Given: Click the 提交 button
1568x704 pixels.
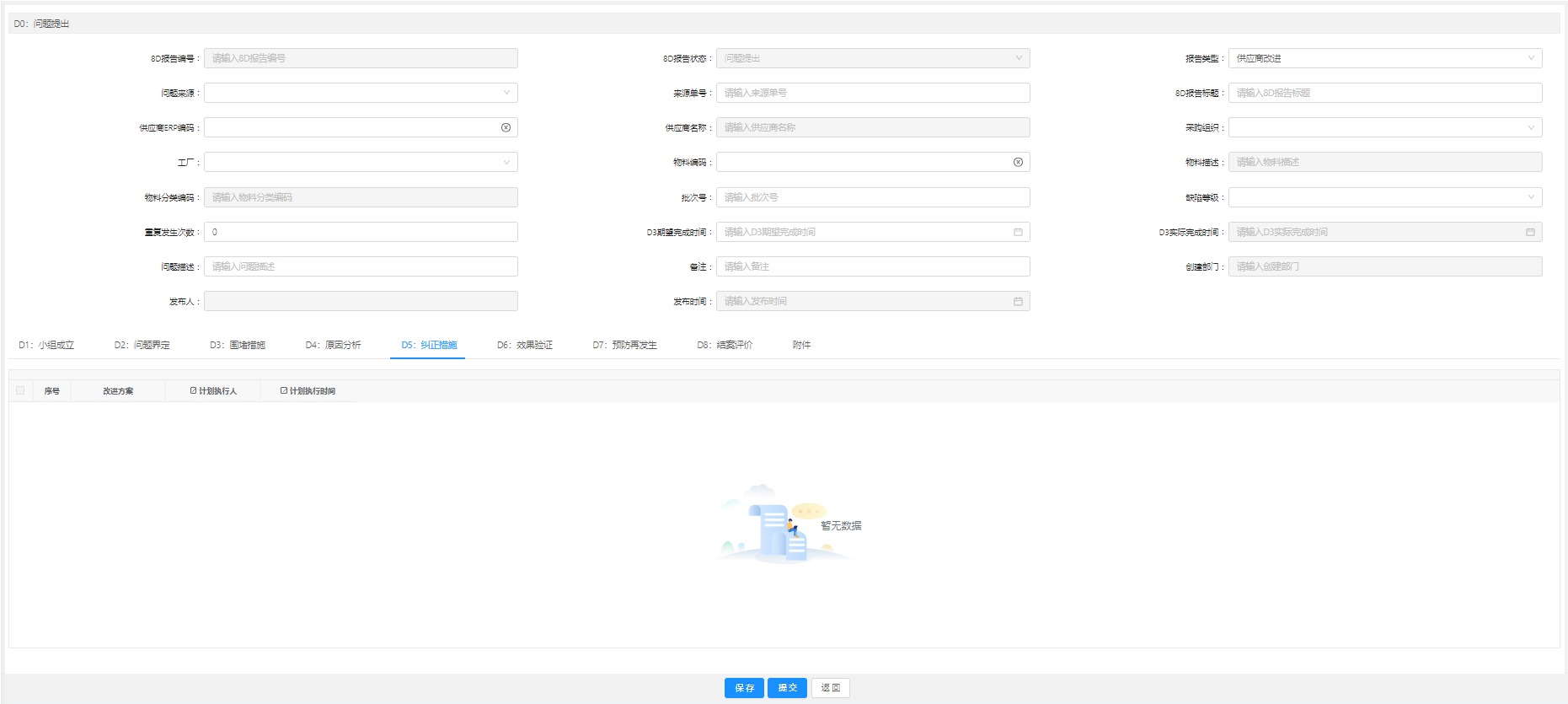Looking at the screenshot, I should tap(787, 688).
